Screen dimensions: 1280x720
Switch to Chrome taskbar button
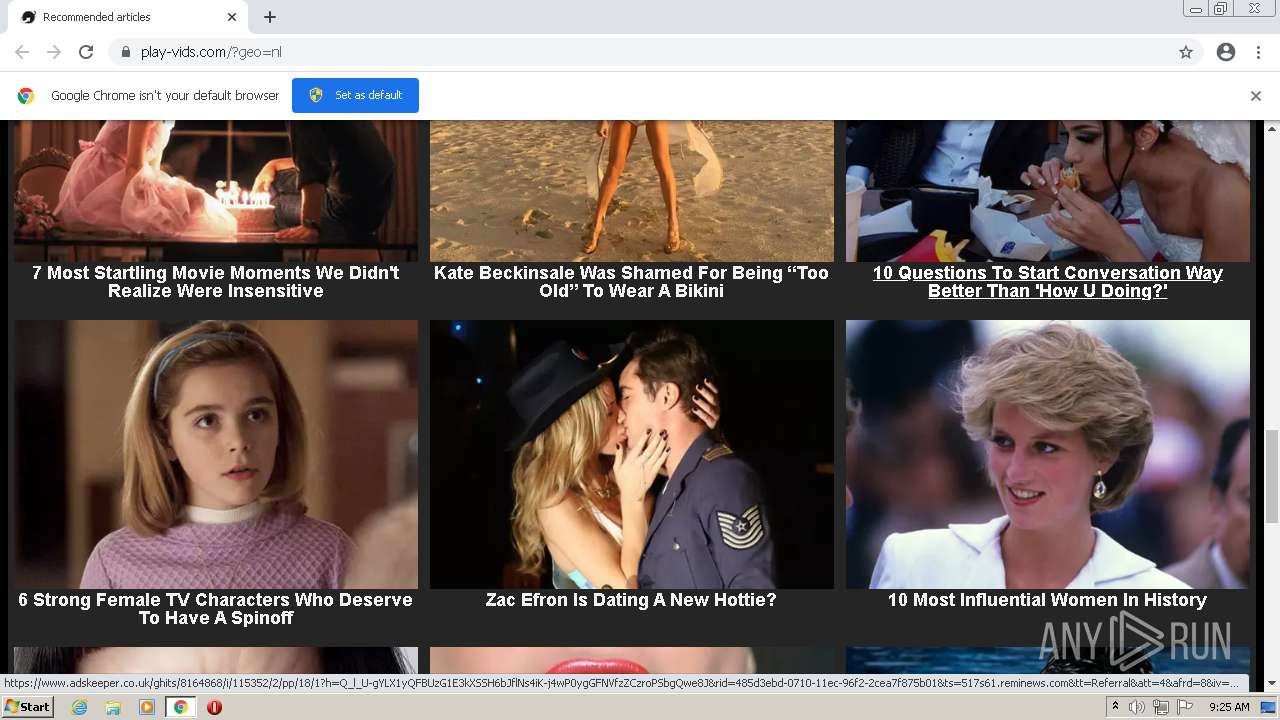tap(181, 707)
